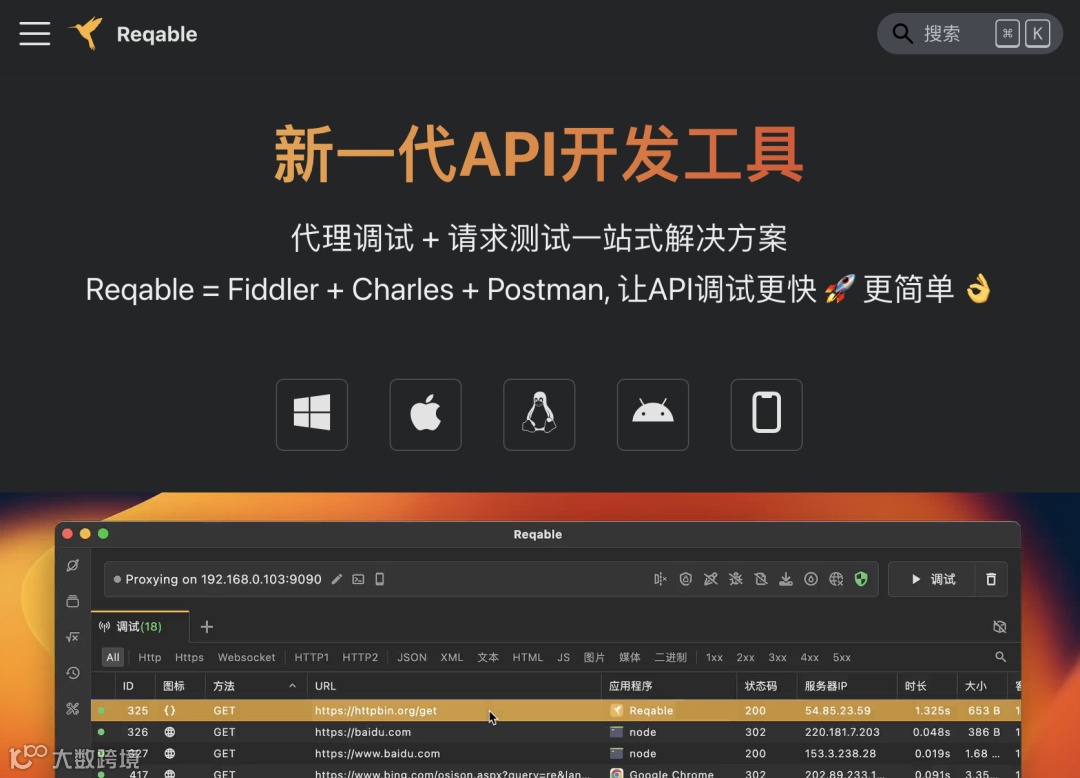This screenshot has width=1080, height=778.
Task: Click the globe icon in proxy toolbar
Action: (836, 579)
